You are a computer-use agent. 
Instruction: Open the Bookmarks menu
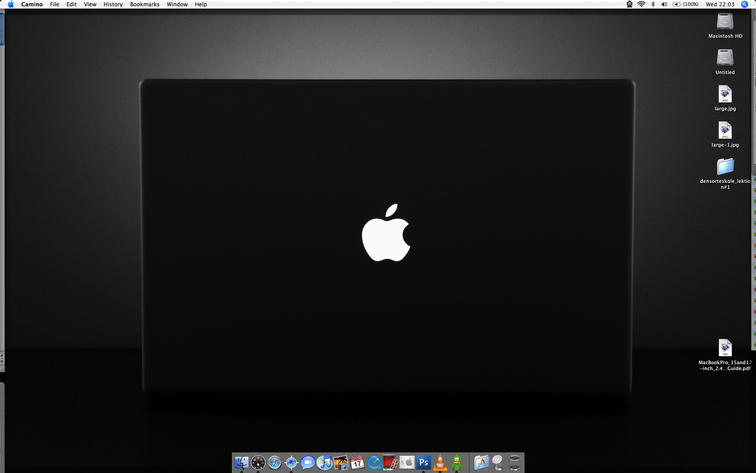[145, 4]
